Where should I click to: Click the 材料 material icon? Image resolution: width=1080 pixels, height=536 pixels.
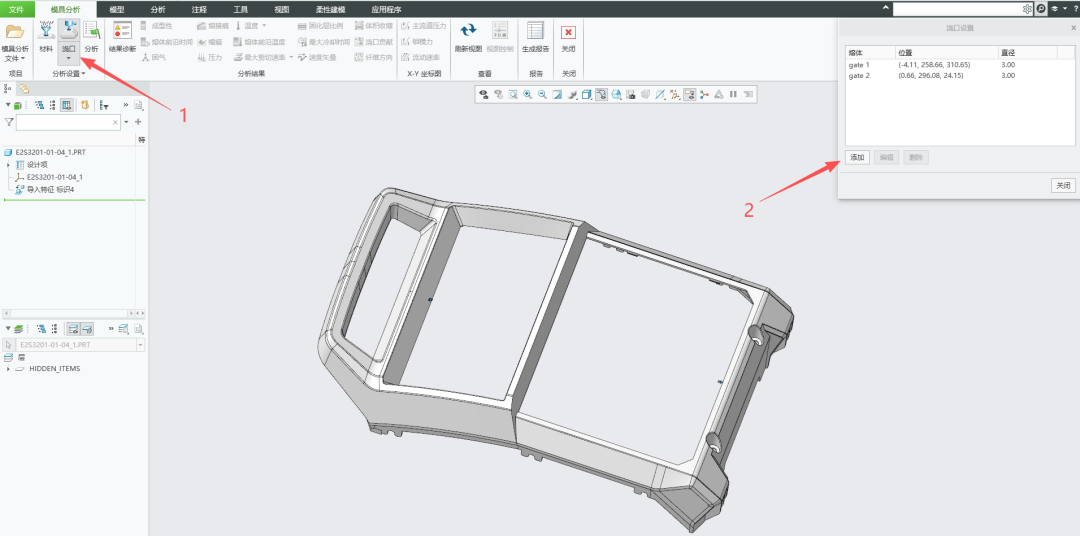46,31
